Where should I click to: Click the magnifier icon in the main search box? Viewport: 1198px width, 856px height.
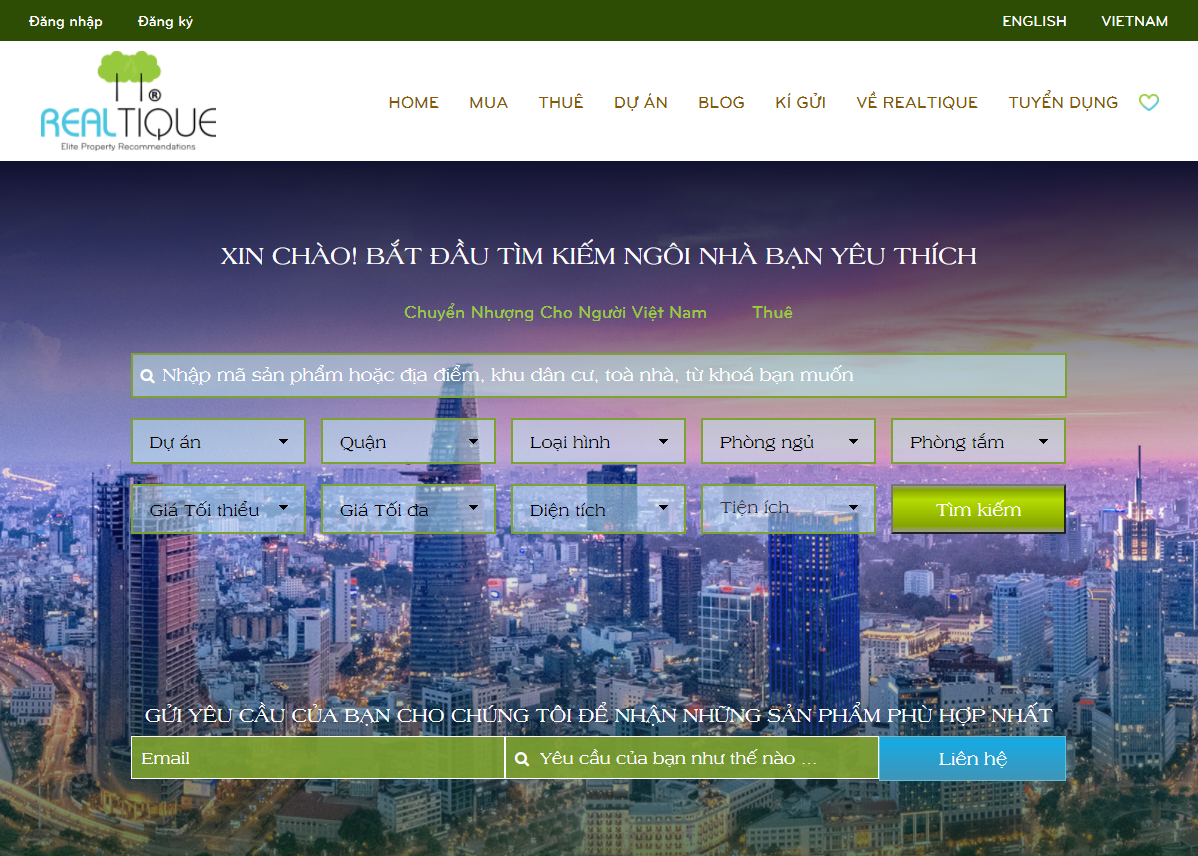coord(147,376)
